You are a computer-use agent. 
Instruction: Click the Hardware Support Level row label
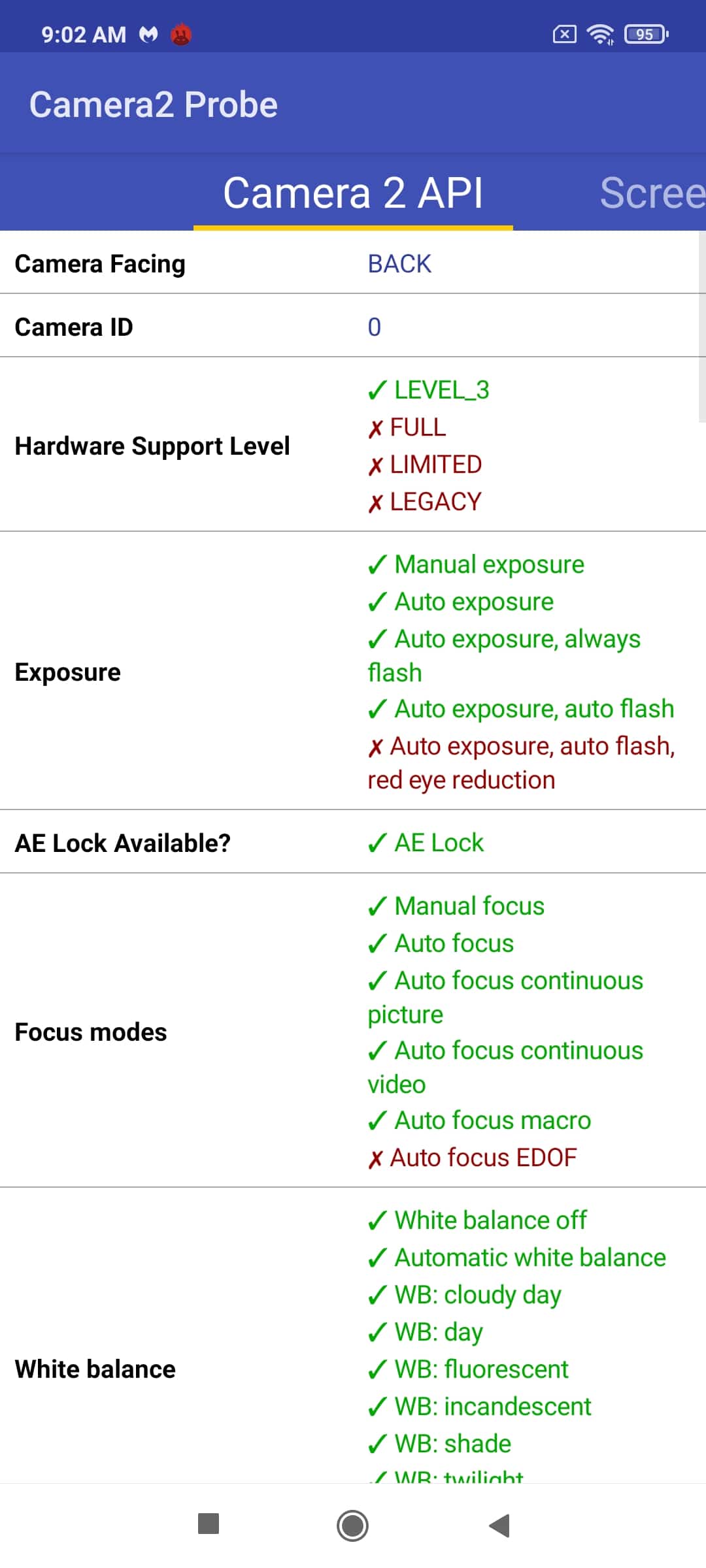(152, 446)
